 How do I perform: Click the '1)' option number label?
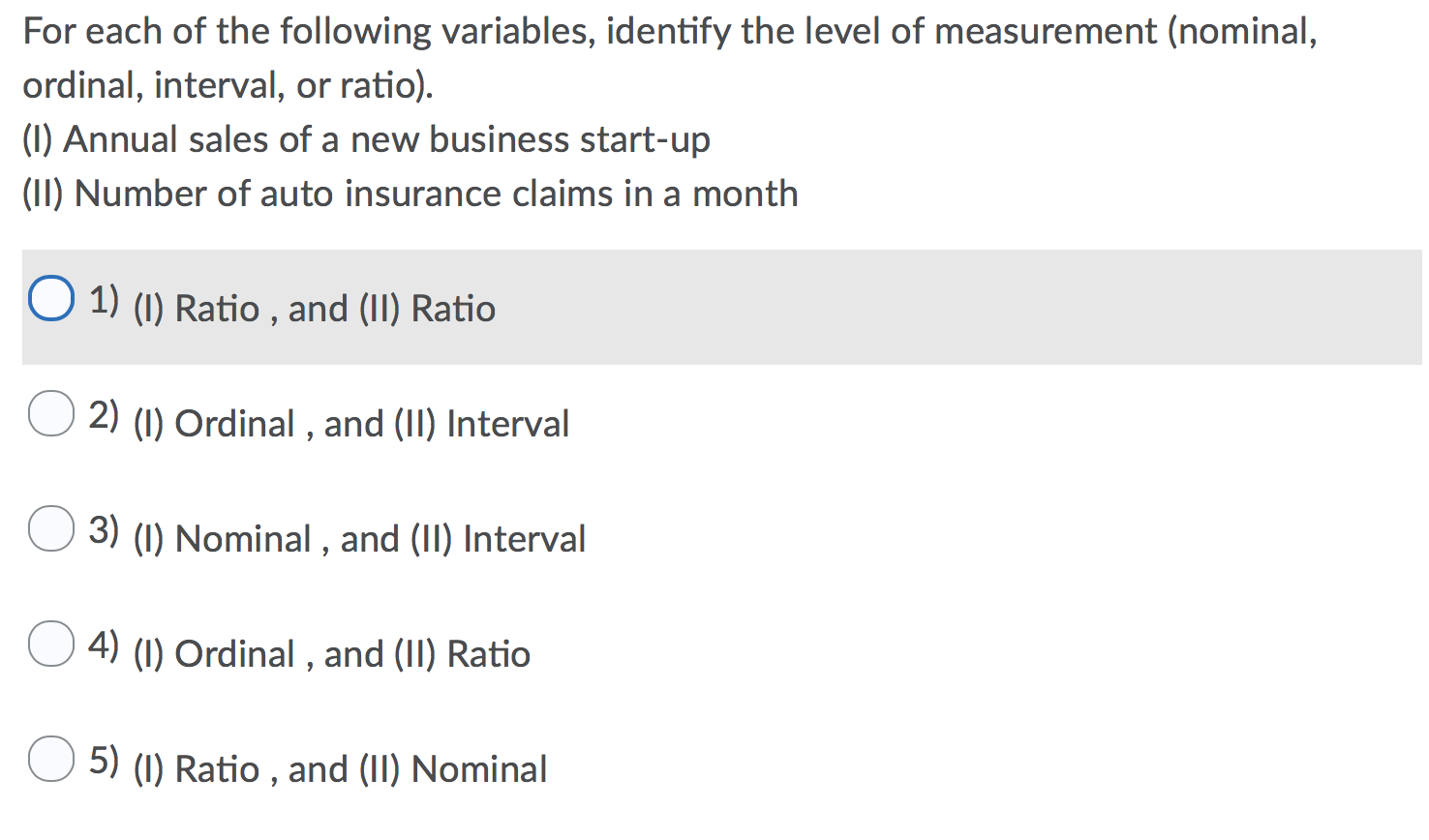pyautogui.click(x=104, y=300)
